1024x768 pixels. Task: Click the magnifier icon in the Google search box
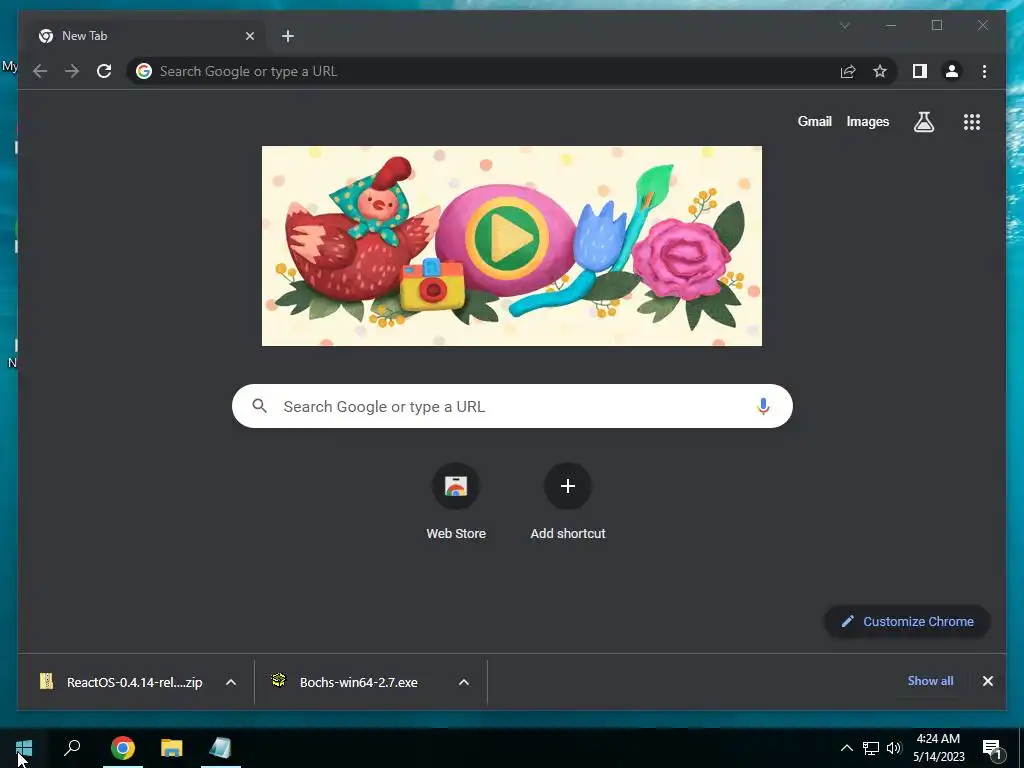(x=259, y=406)
